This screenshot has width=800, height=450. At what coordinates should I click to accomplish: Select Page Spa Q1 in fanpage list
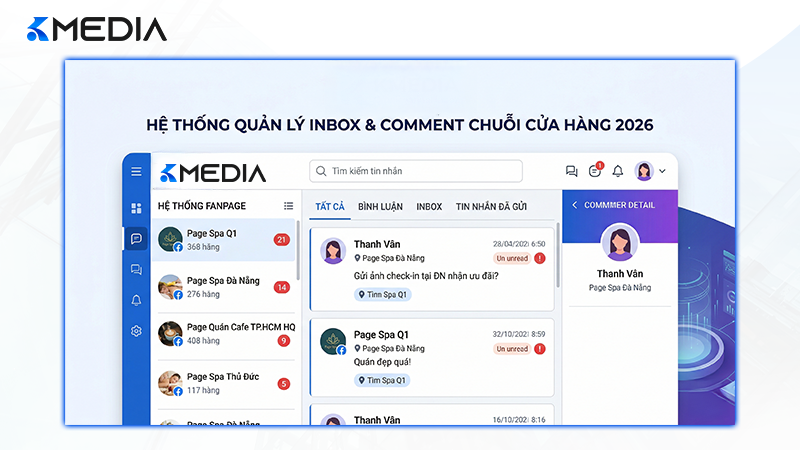pyautogui.click(x=223, y=240)
